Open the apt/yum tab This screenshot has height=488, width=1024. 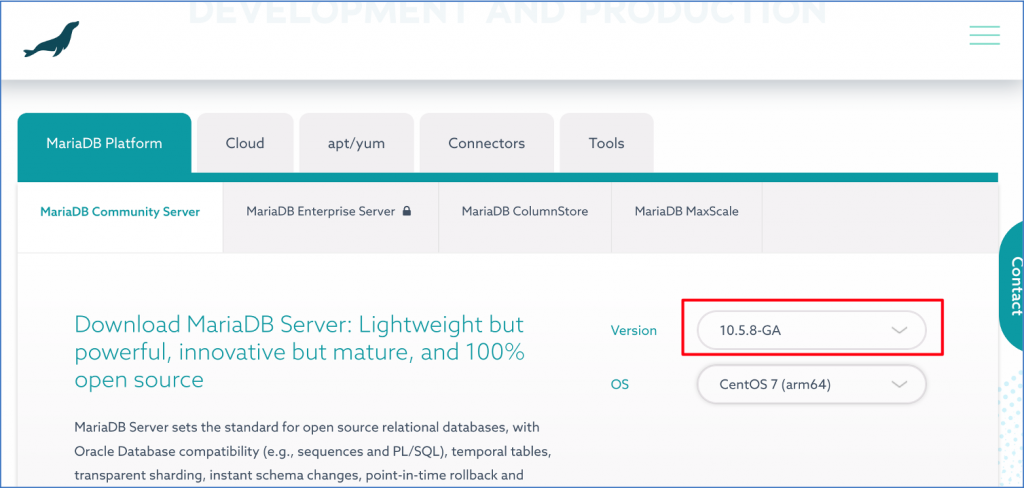[357, 143]
